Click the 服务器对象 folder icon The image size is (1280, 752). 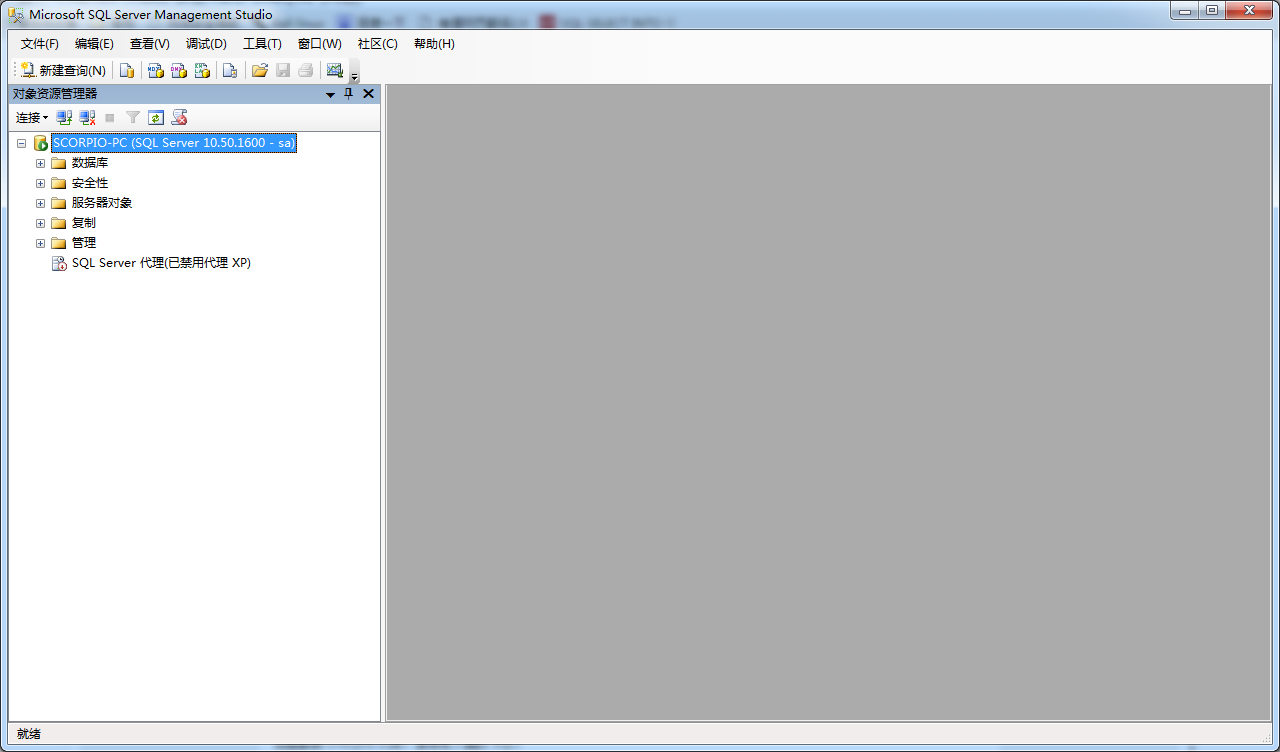click(59, 203)
